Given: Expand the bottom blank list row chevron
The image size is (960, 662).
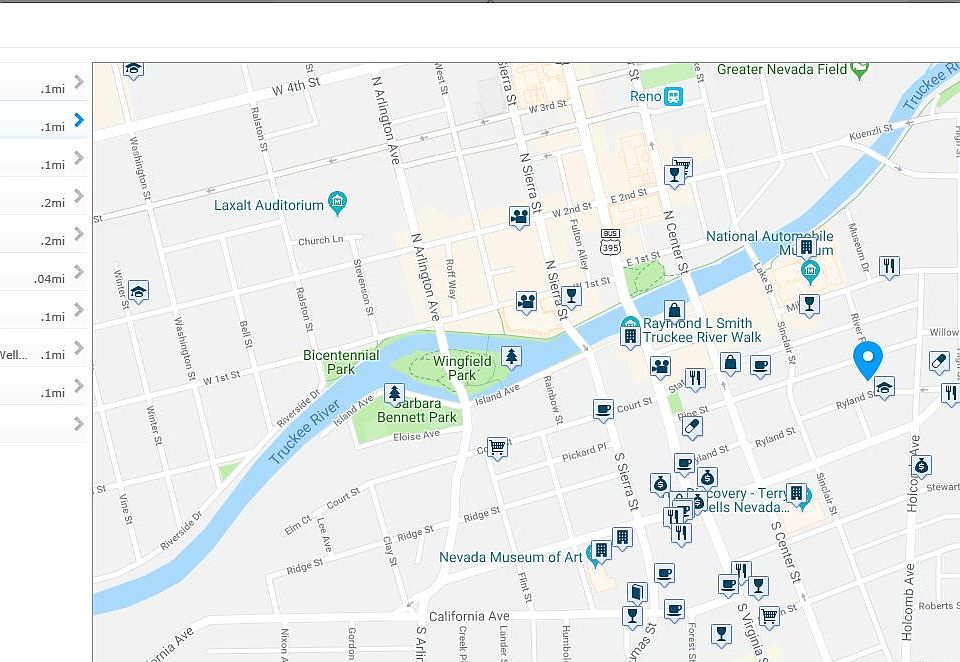Looking at the screenshot, I should [78, 423].
